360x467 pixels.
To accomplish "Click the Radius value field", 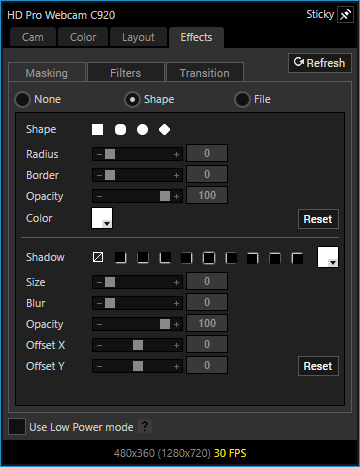I will tap(207, 153).
